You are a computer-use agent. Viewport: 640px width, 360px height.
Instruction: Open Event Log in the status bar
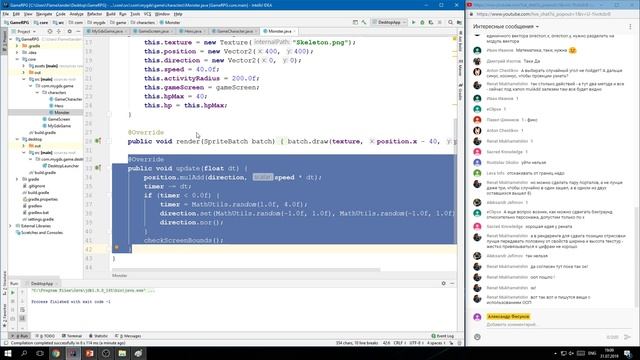[x=443, y=336]
